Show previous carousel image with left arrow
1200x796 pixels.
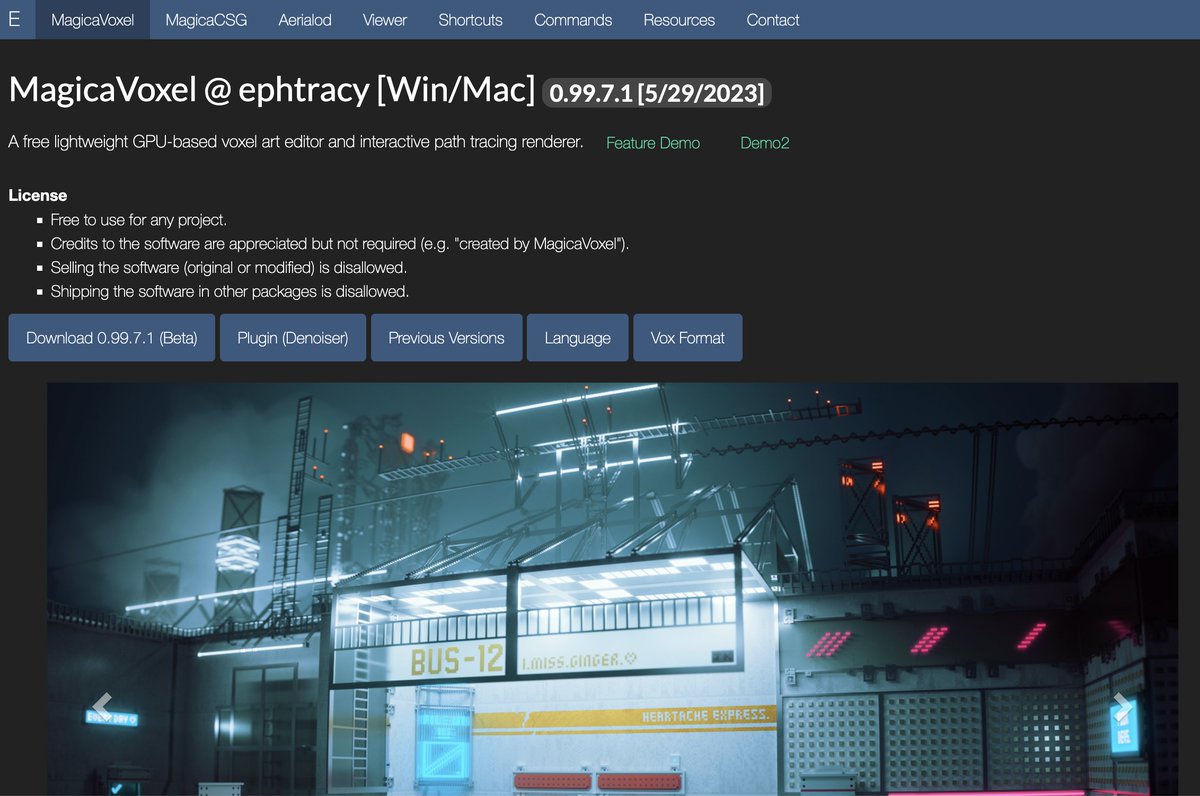(x=102, y=705)
